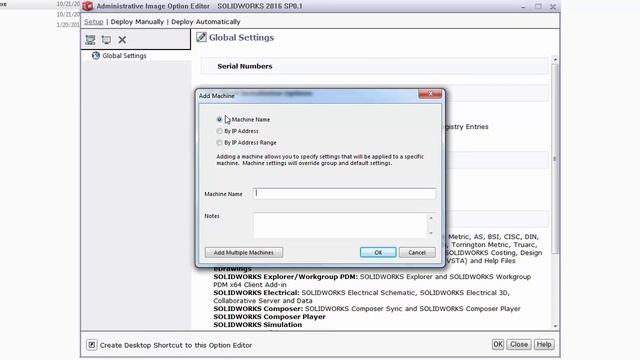
Task: Click the Add Machine icon in toolbar
Action: (x=106, y=40)
